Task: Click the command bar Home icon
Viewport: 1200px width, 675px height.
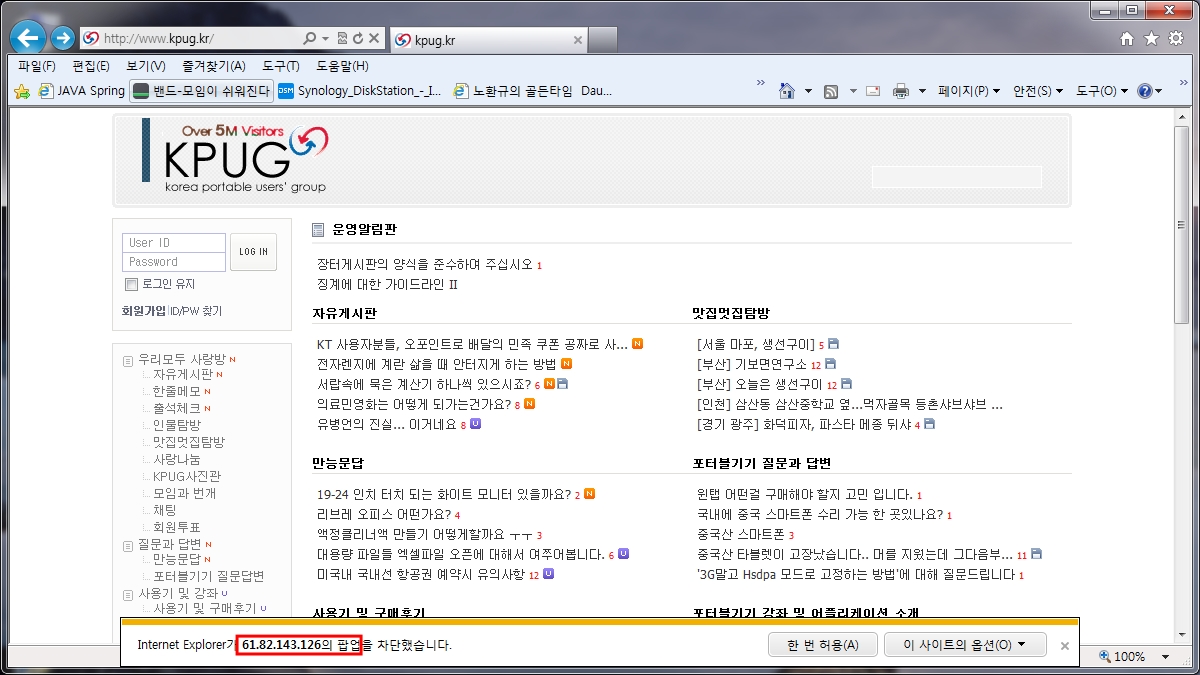Action: 787,91
